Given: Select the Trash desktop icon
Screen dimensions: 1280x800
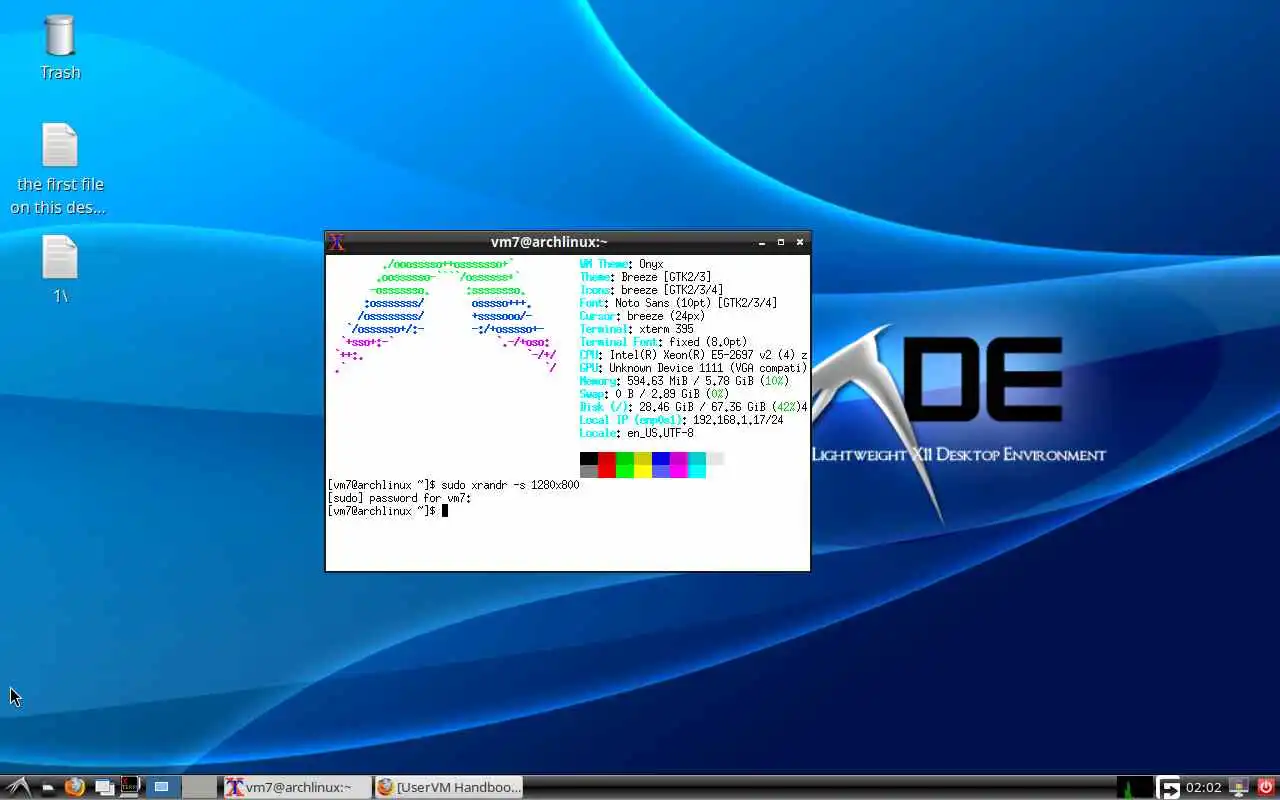Looking at the screenshot, I should pyautogui.click(x=60, y=47).
